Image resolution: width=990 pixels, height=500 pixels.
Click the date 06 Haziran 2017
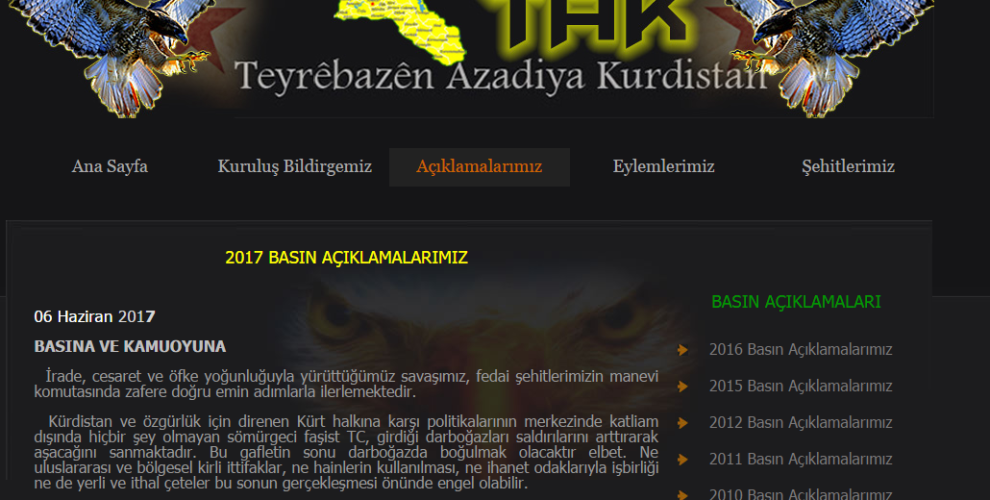95,316
